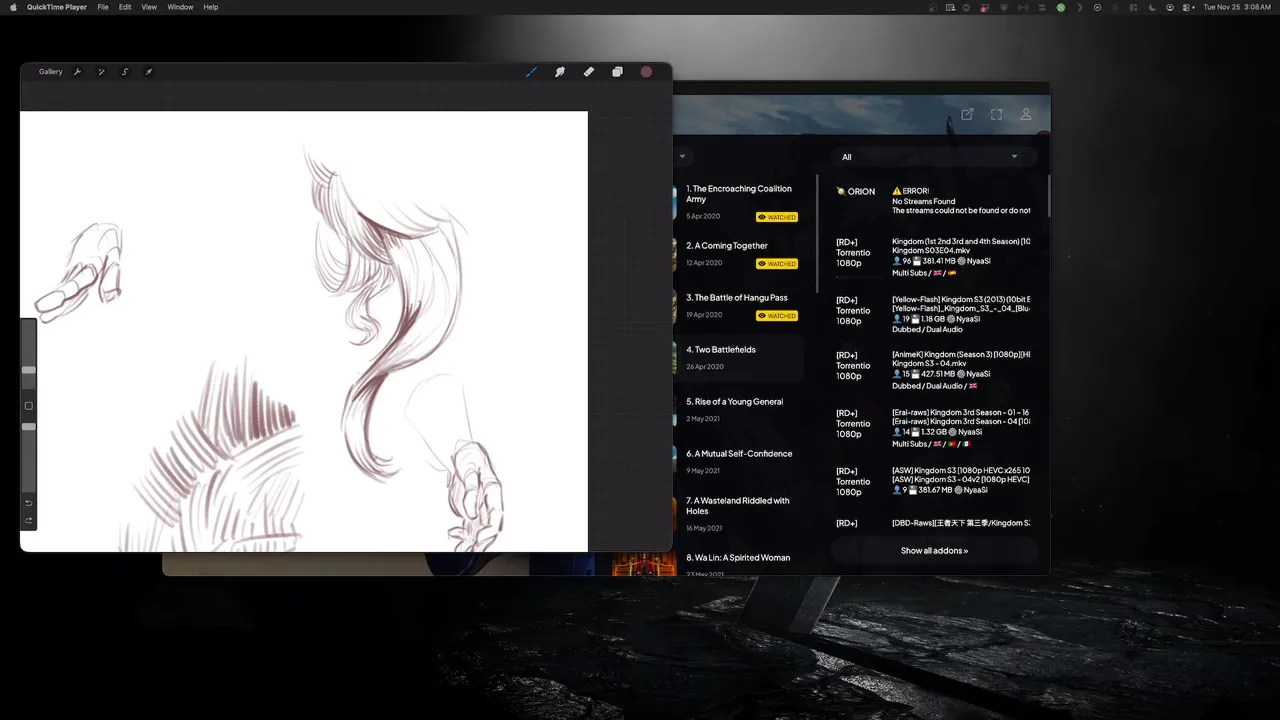
Task: Open the Adjustments magic wand menu
Action: [x=101, y=72]
